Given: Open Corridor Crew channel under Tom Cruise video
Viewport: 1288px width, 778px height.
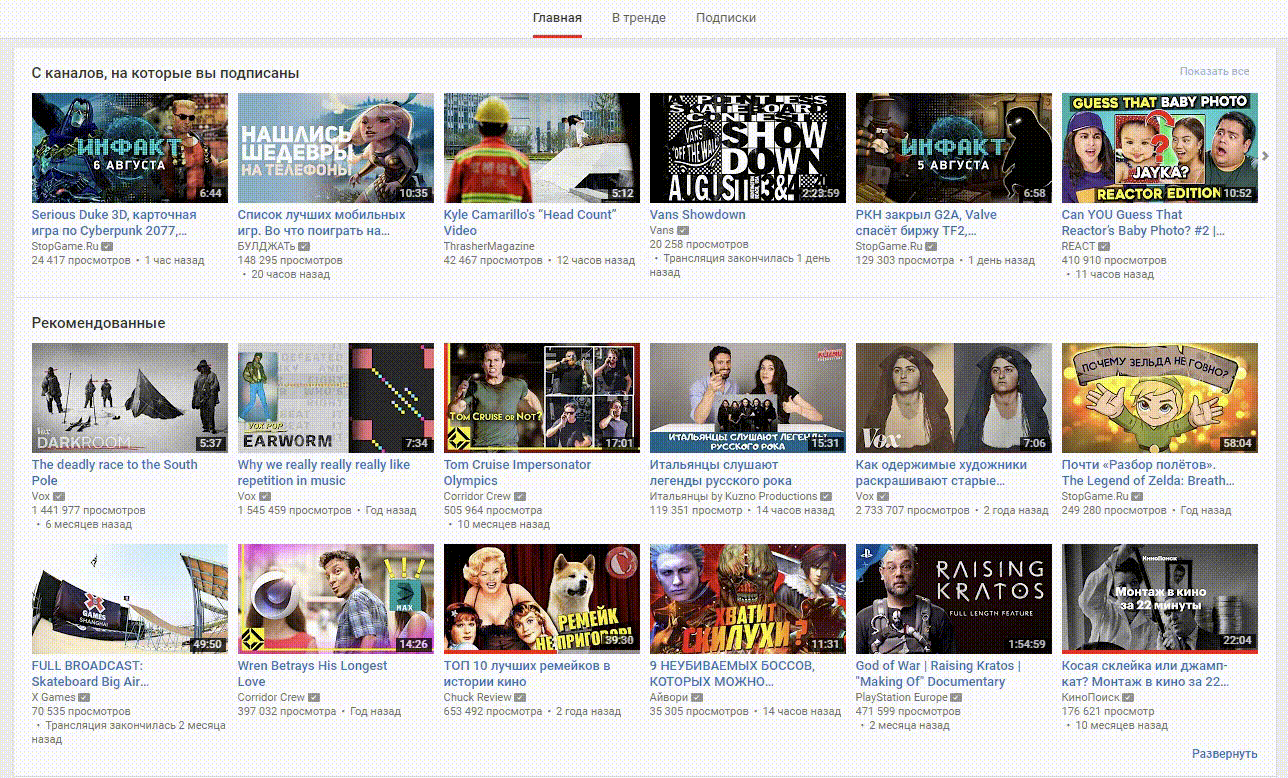Looking at the screenshot, I should (x=478, y=496).
